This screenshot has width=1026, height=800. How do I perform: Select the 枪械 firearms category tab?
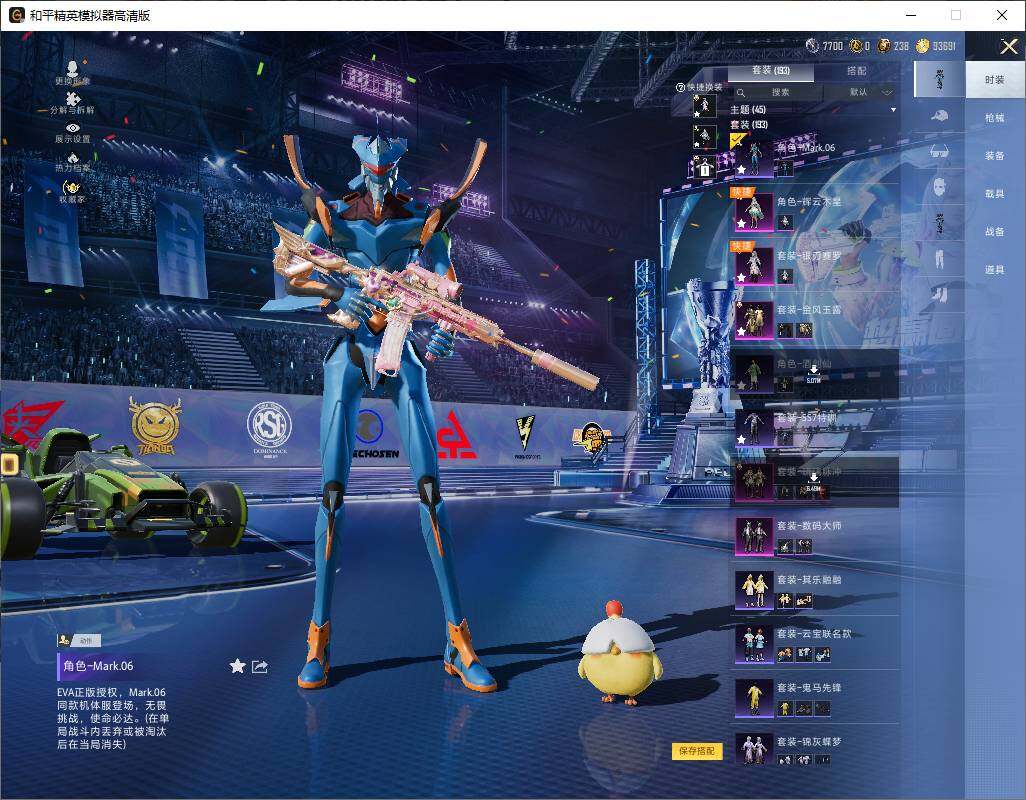(x=995, y=118)
